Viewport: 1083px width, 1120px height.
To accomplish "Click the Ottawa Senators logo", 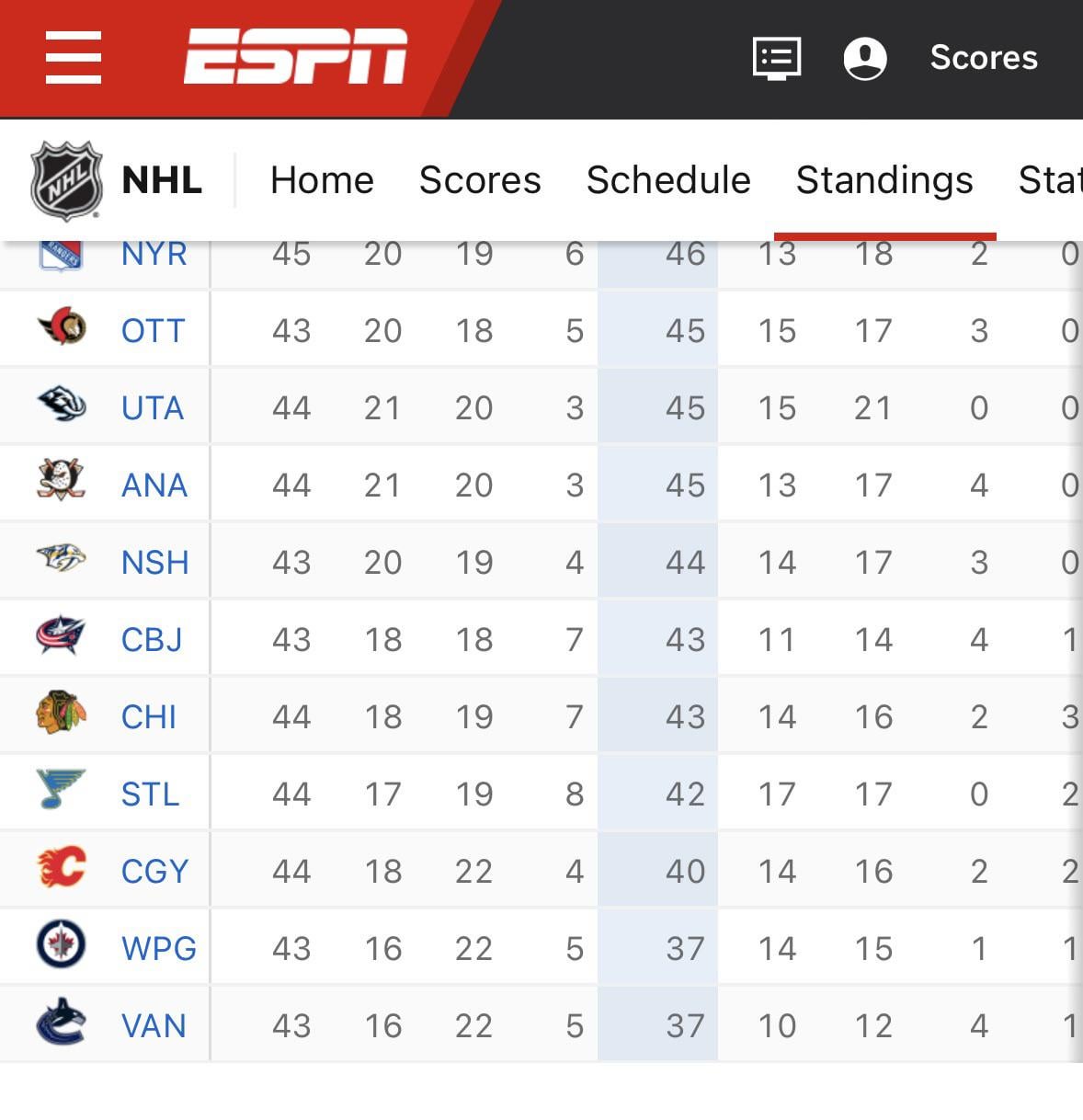I will coord(62,327).
